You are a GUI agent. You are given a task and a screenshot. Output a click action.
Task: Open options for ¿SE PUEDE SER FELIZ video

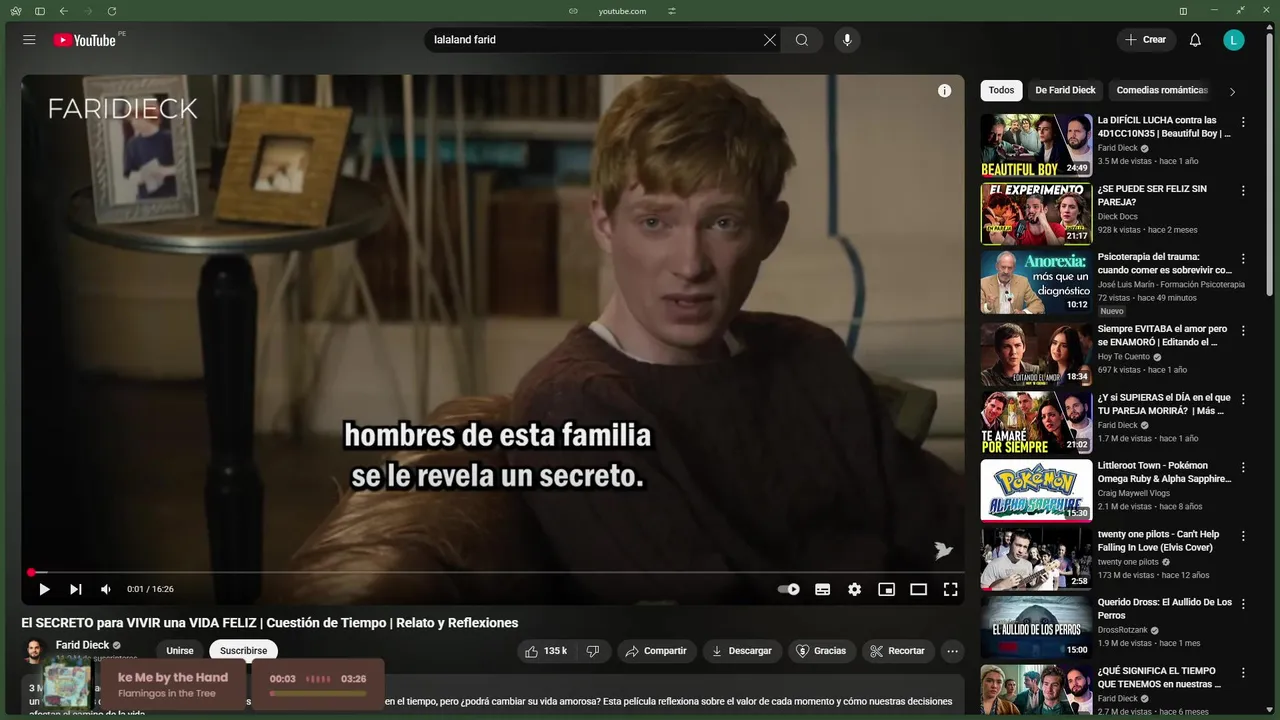coord(1243,190)
